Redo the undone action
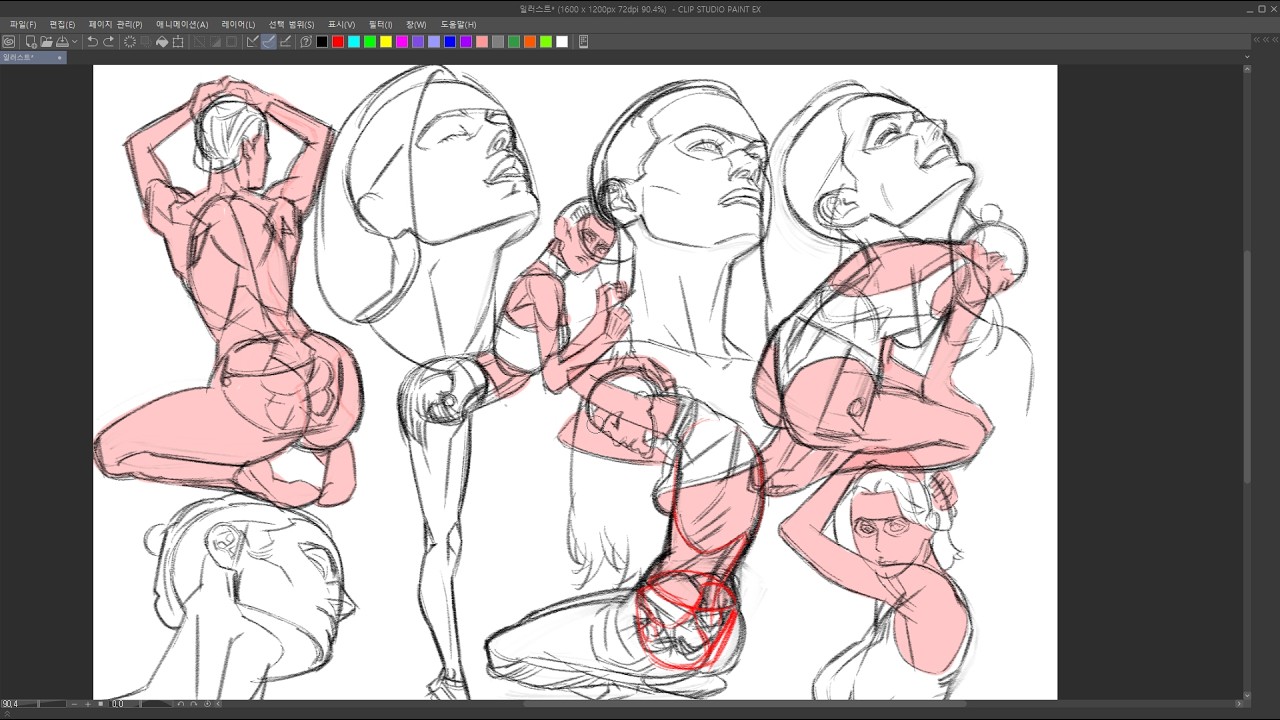The image size is (1280, 720). coord(108,42)
